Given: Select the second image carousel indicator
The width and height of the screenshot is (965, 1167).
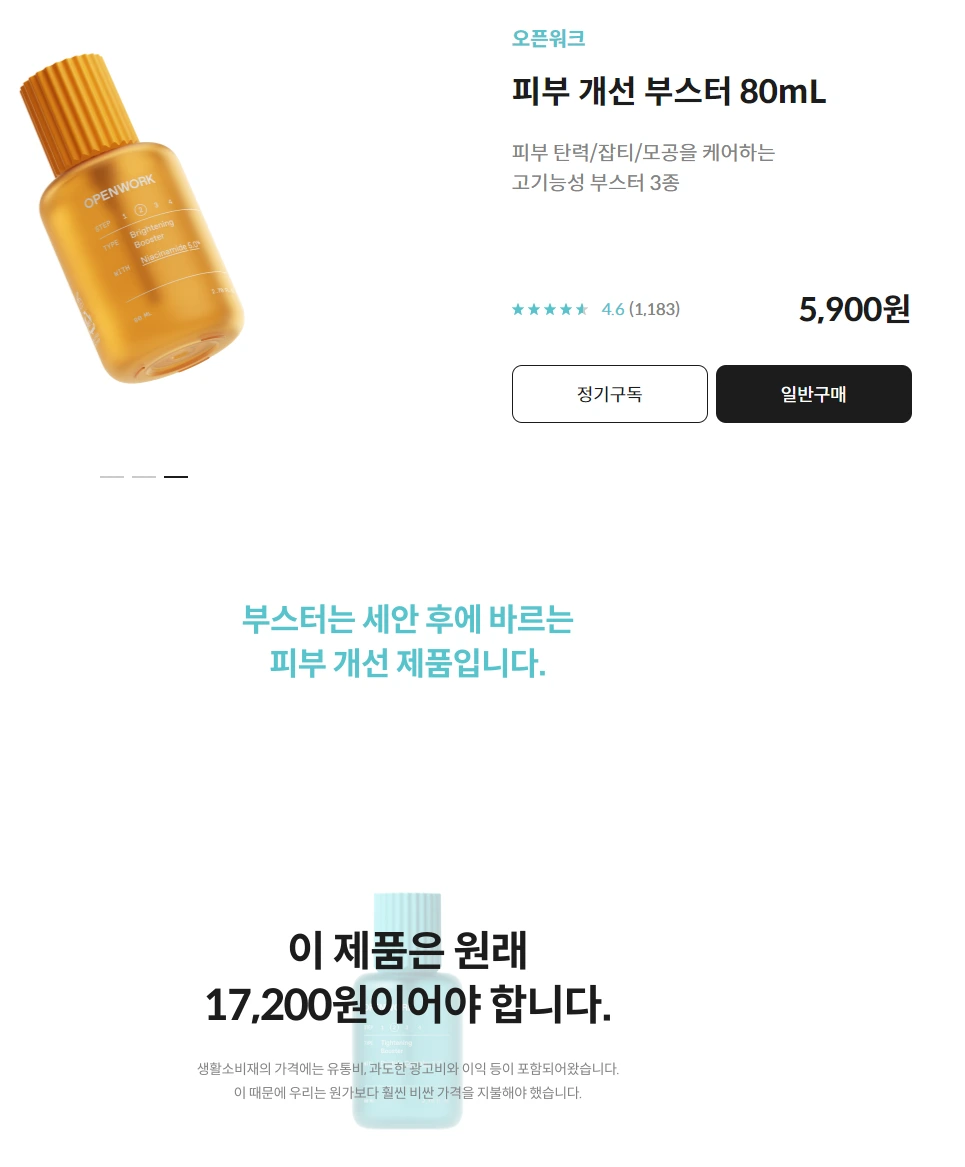Looking at the screenshot, I should click(144, 476).
